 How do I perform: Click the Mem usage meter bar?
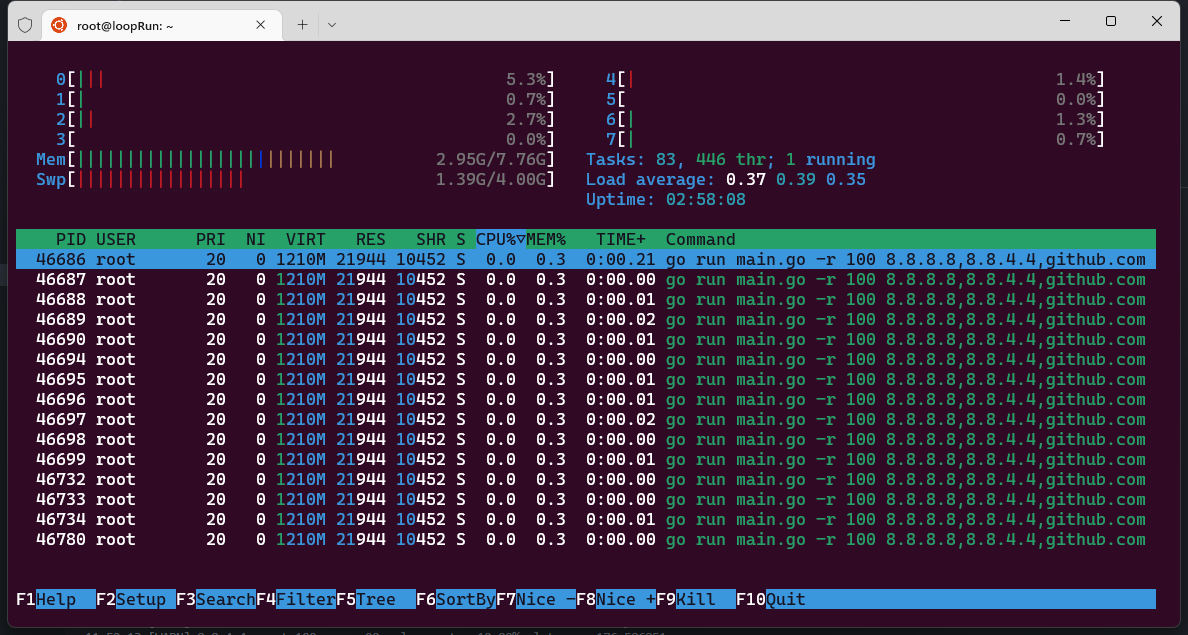point(295,159)
